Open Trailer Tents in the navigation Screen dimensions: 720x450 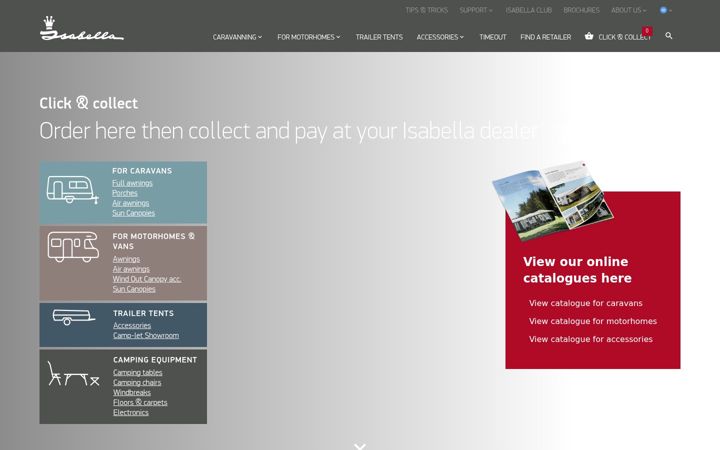pos(379,37)
